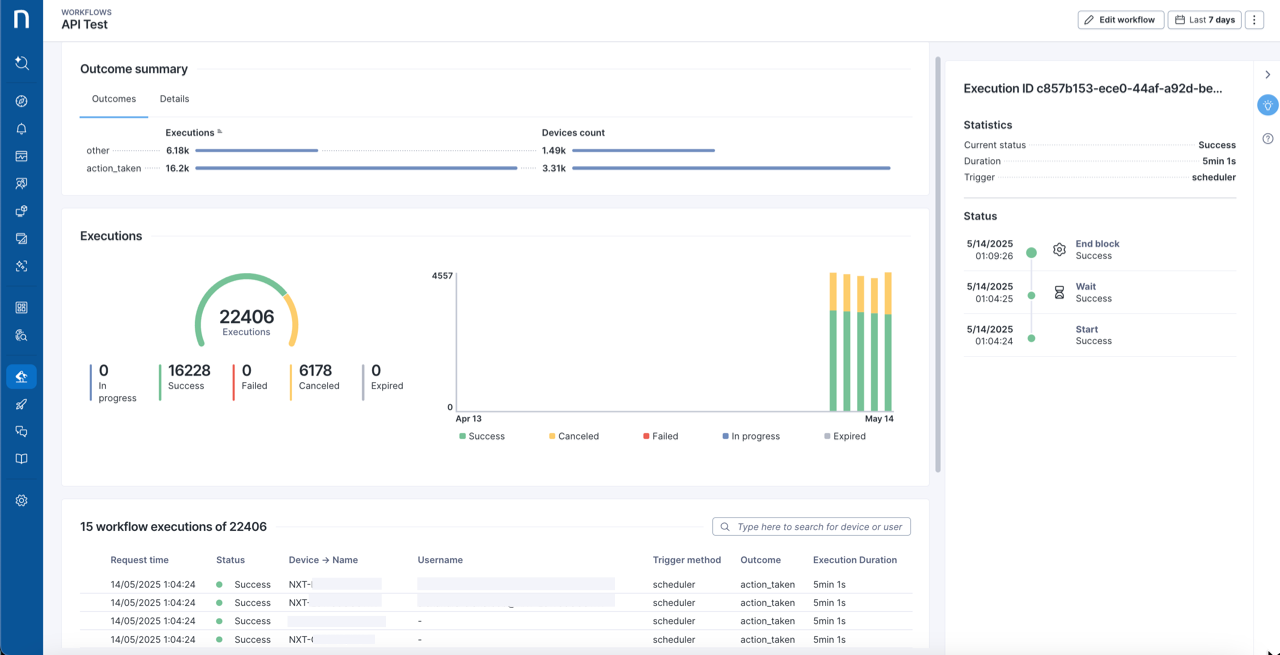Toggle the Failed legend in the chart
This screenshot has height=655, width=1280.
coord(660,436)
